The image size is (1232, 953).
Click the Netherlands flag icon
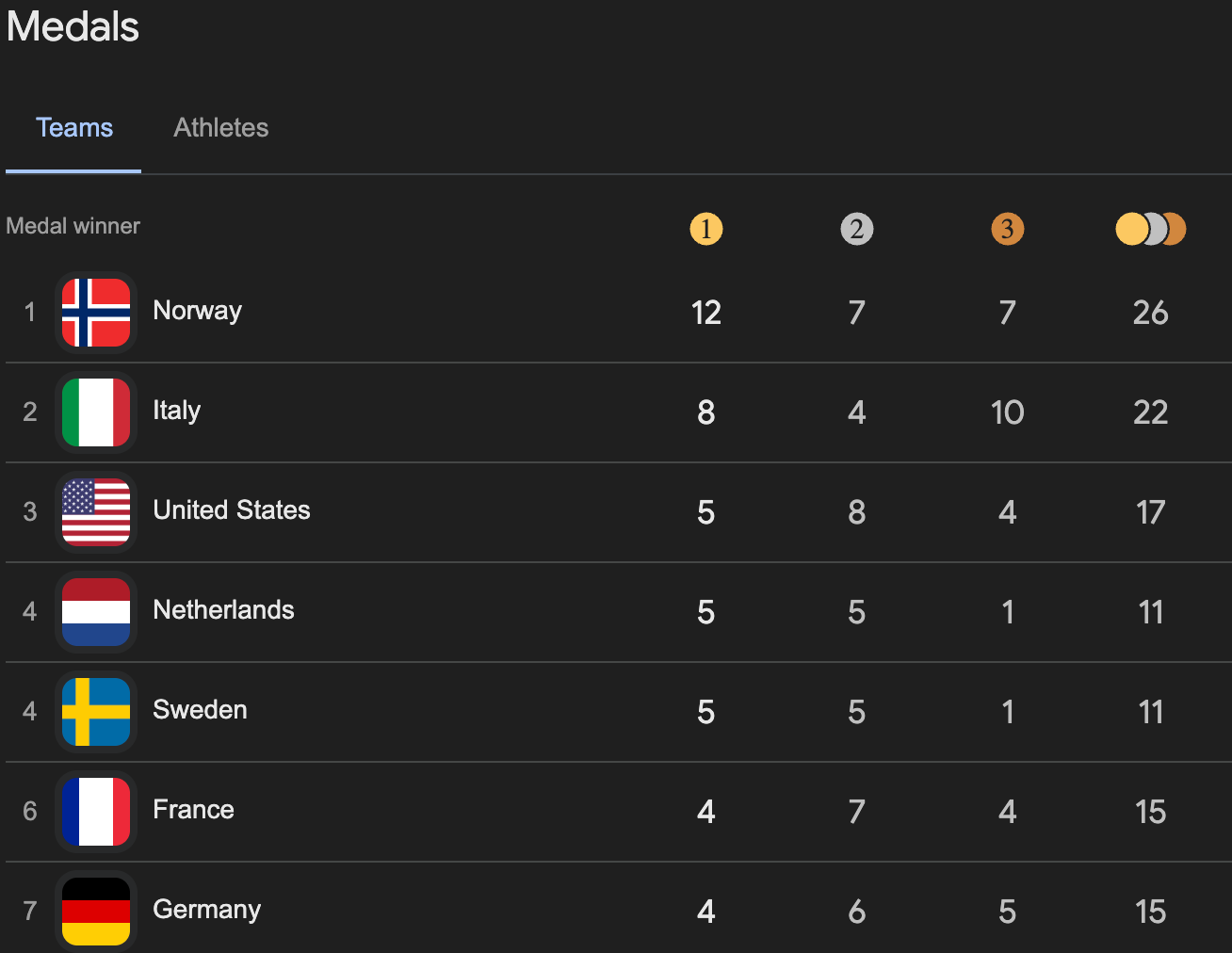tap(96, 612)
